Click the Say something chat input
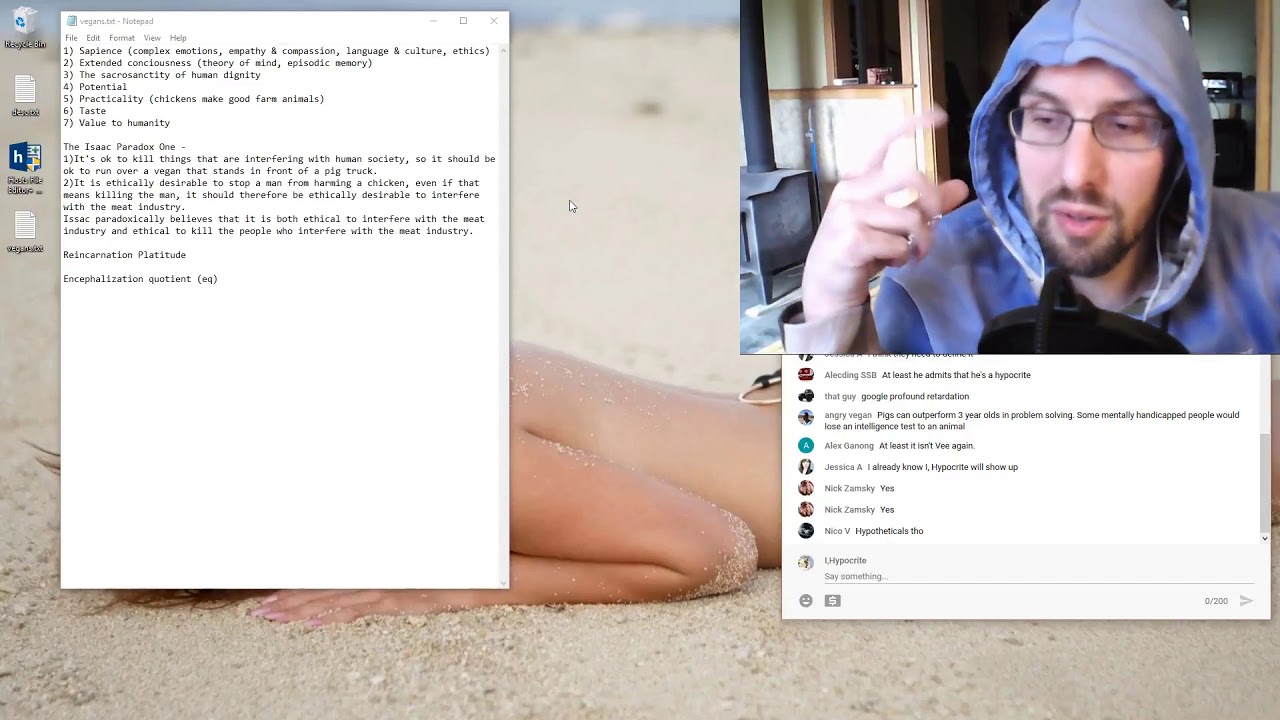The image size is (1280, 720). pyautogui.click(x=1038, y=577)
